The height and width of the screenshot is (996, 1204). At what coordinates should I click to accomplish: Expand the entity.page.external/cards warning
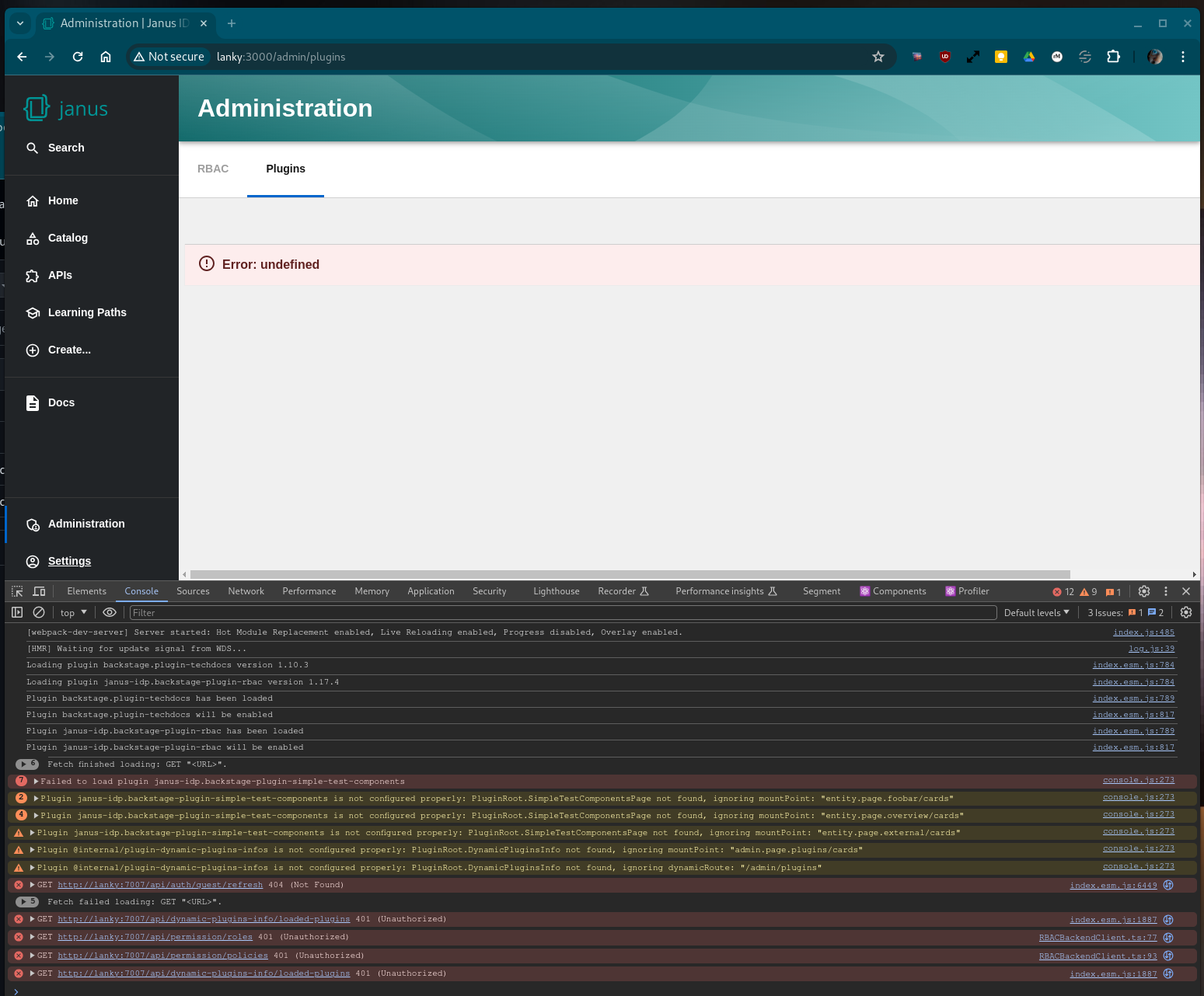32,832
